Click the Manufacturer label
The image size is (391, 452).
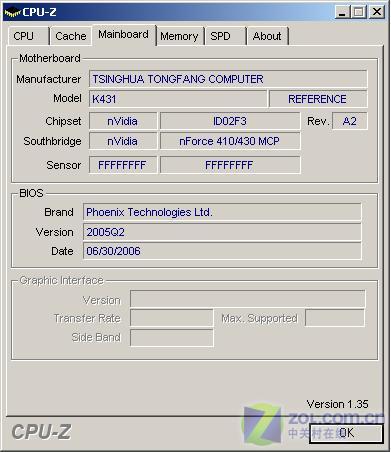(49, 79)
